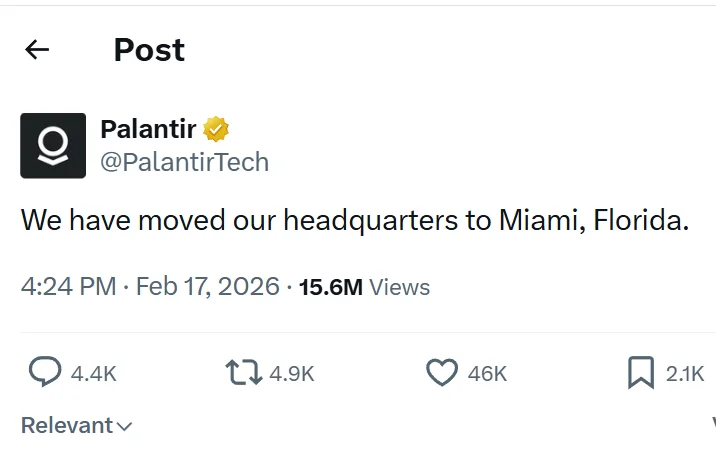This screenshot has width=716, height=458.
Task: Click the chevron next to Relevant
Action: click(x=125, y=426)
